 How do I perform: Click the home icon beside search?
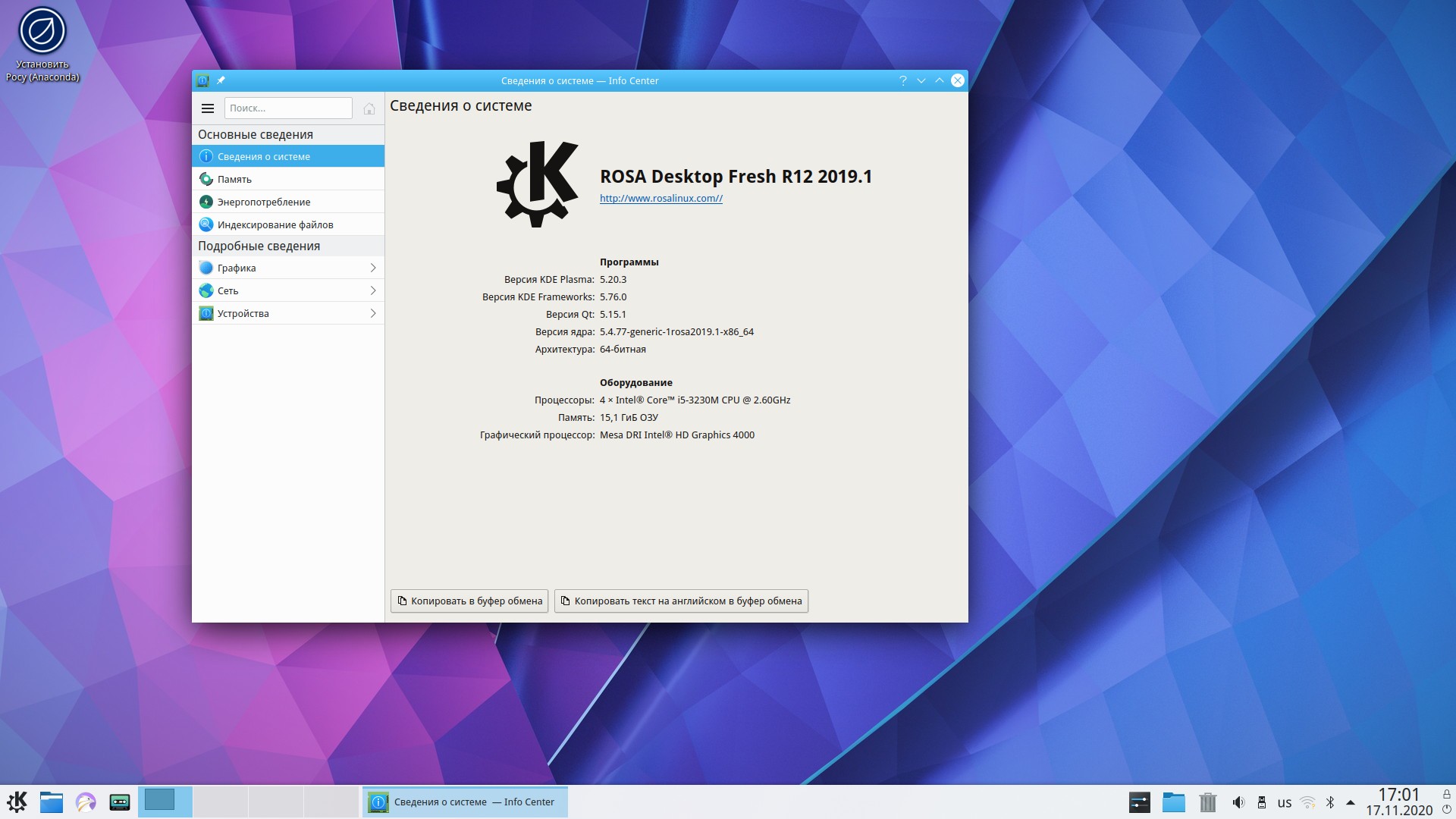(369, 108)
